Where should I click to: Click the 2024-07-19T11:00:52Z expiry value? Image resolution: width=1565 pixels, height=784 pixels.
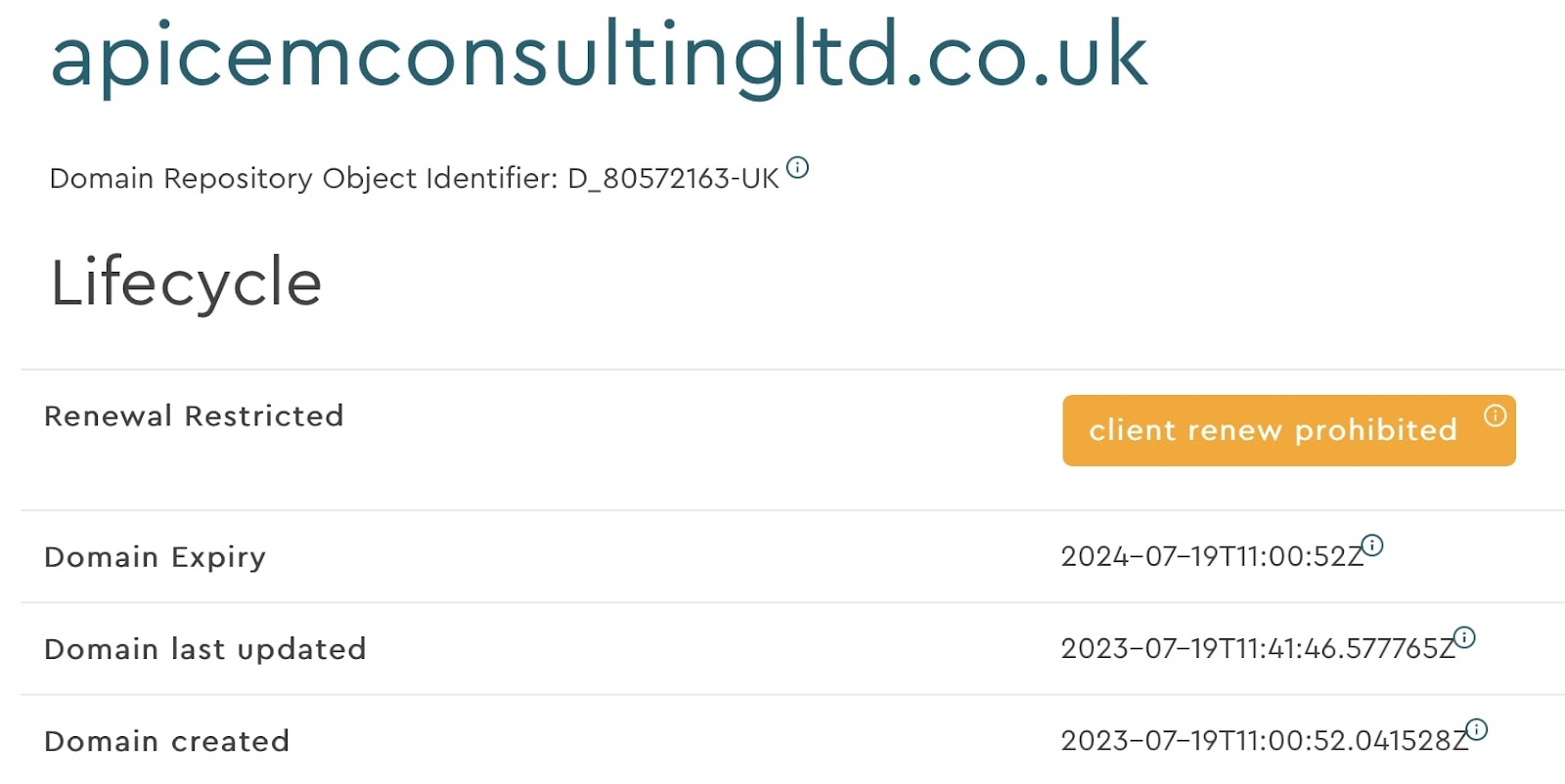click(1211, 557)
